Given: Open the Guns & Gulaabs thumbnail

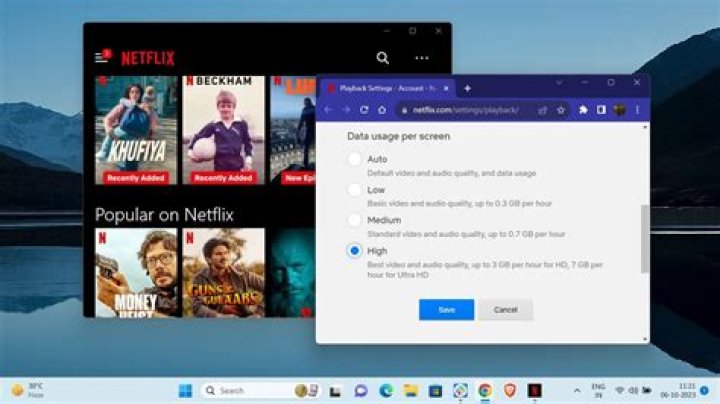Looking at the screenshot, I should pyautogui.click(x=224, y=273).
